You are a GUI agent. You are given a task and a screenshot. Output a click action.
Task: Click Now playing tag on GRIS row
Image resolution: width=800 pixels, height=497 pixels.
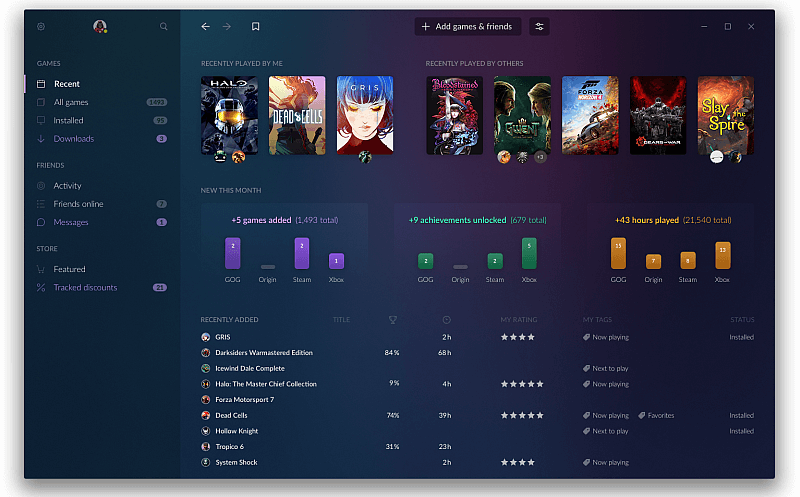pyautogui.click(x=606, y=337)
